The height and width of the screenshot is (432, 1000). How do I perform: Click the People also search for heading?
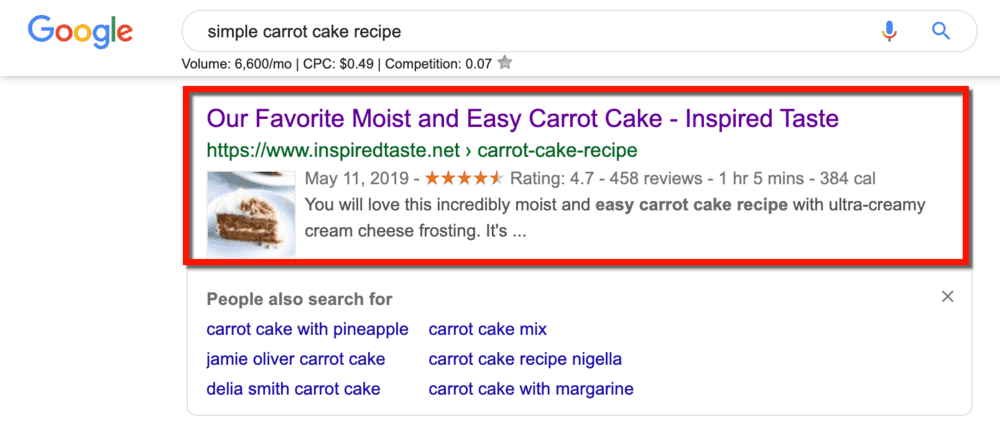pyautogui.click(x=299, y=299)
